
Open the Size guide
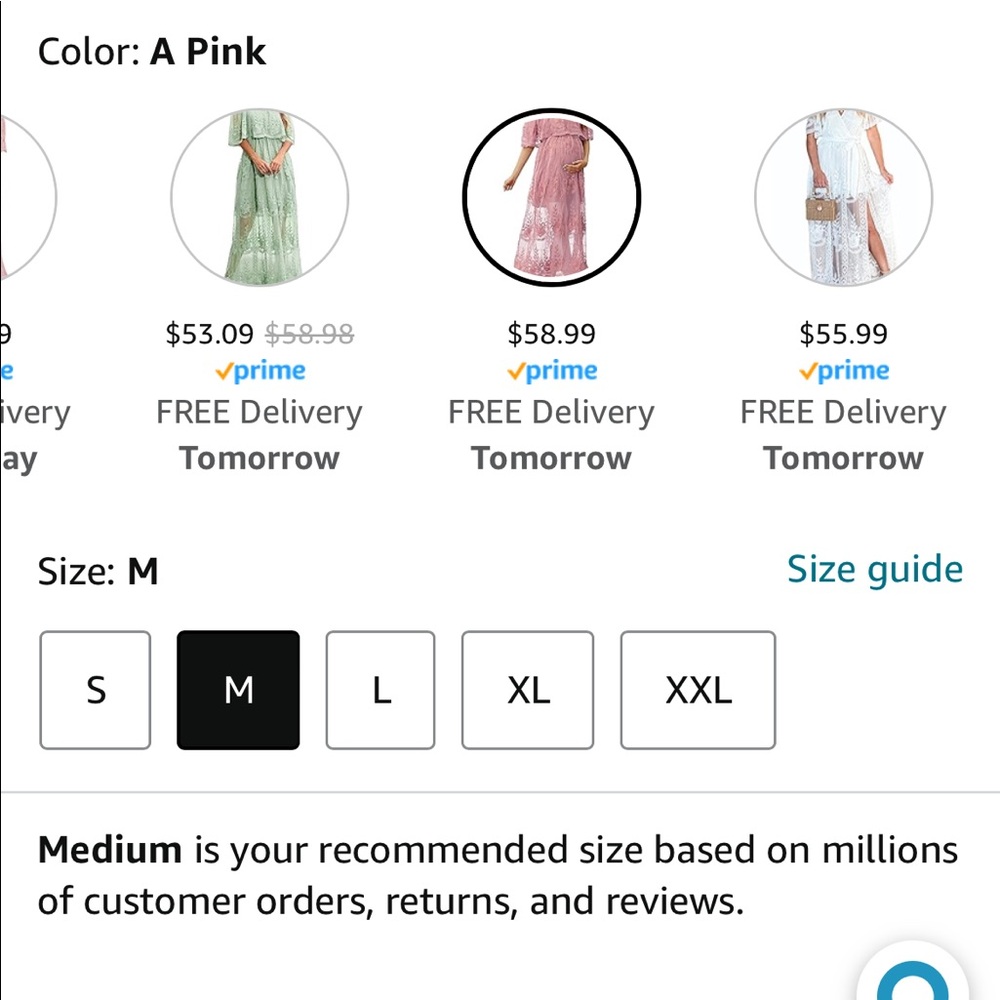(874, 568)
